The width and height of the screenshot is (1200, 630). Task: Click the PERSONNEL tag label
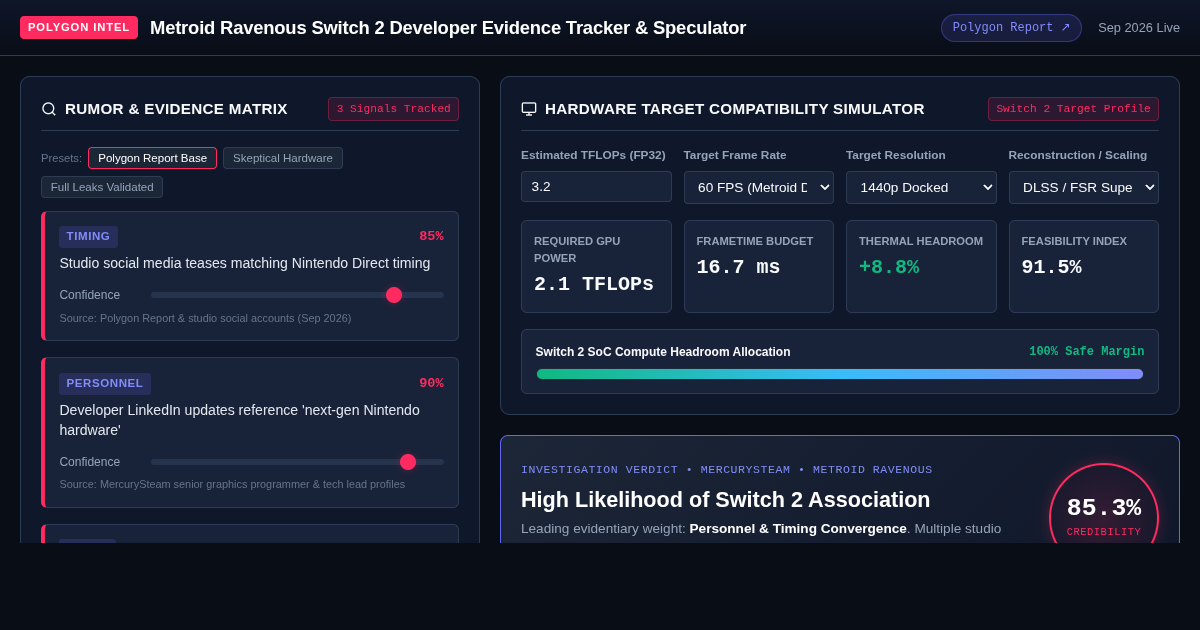[x=105, y=384]
